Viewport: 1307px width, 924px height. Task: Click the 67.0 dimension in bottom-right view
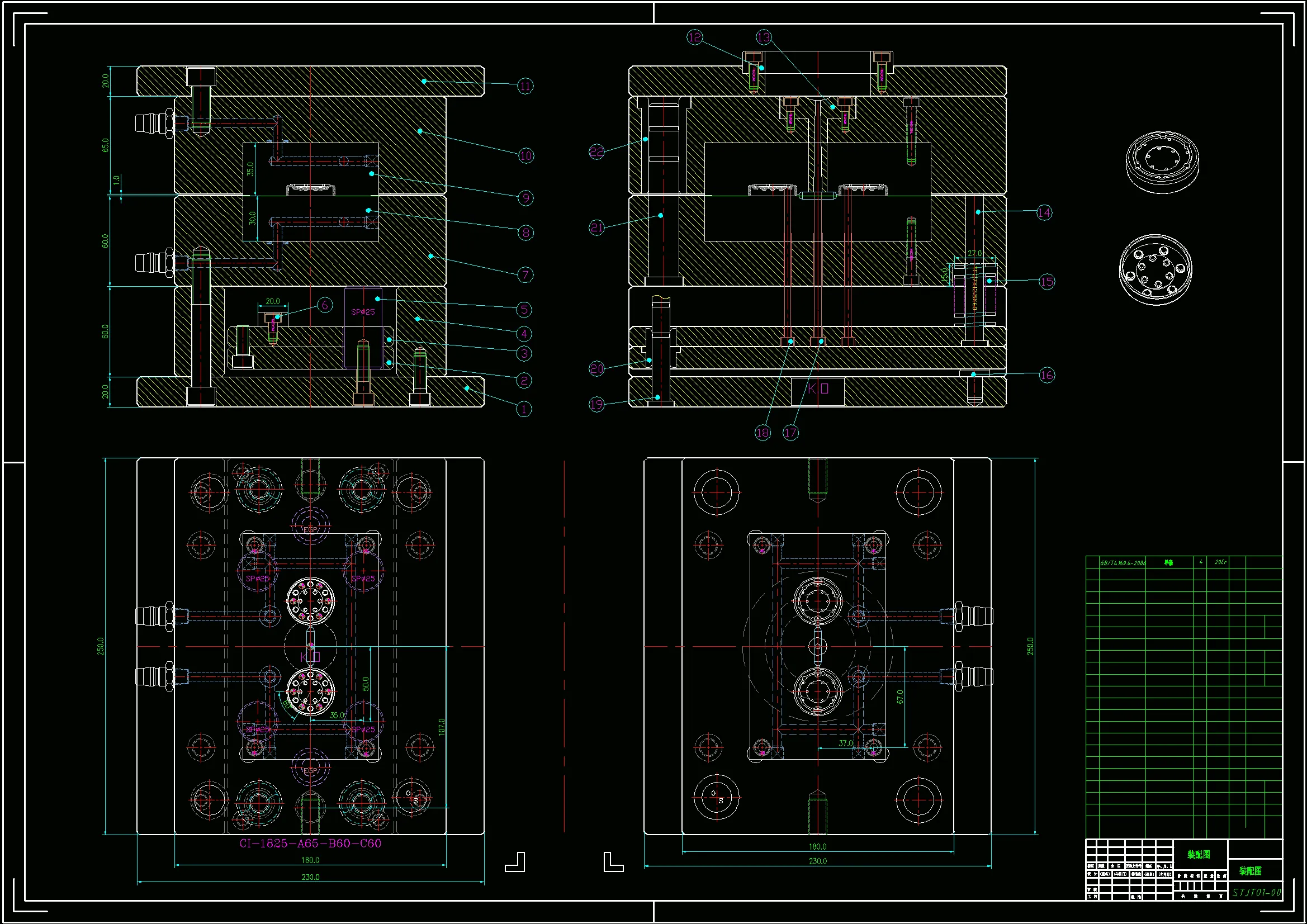pyautogui.click(x=900, y=696)
